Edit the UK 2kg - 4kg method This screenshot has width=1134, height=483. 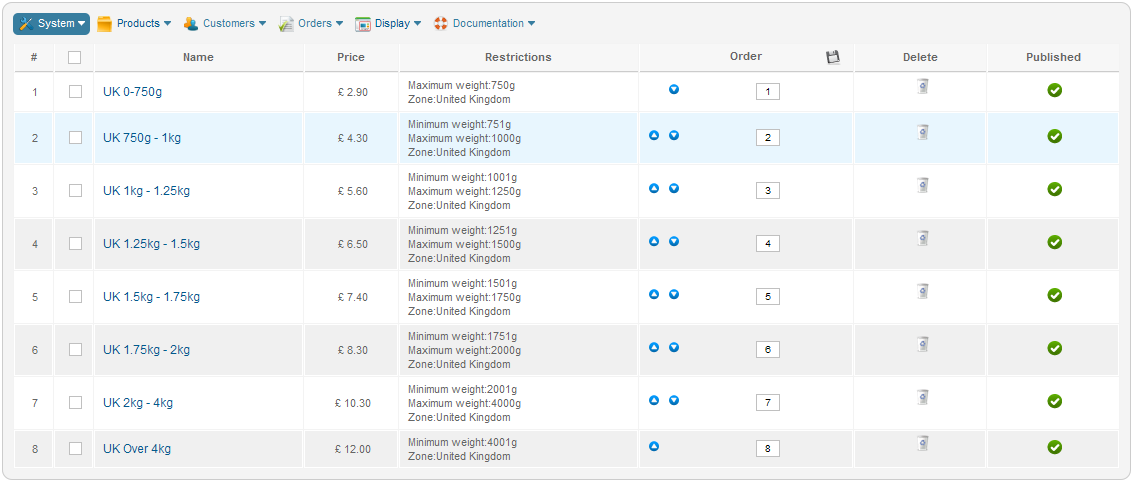[137, 403]
